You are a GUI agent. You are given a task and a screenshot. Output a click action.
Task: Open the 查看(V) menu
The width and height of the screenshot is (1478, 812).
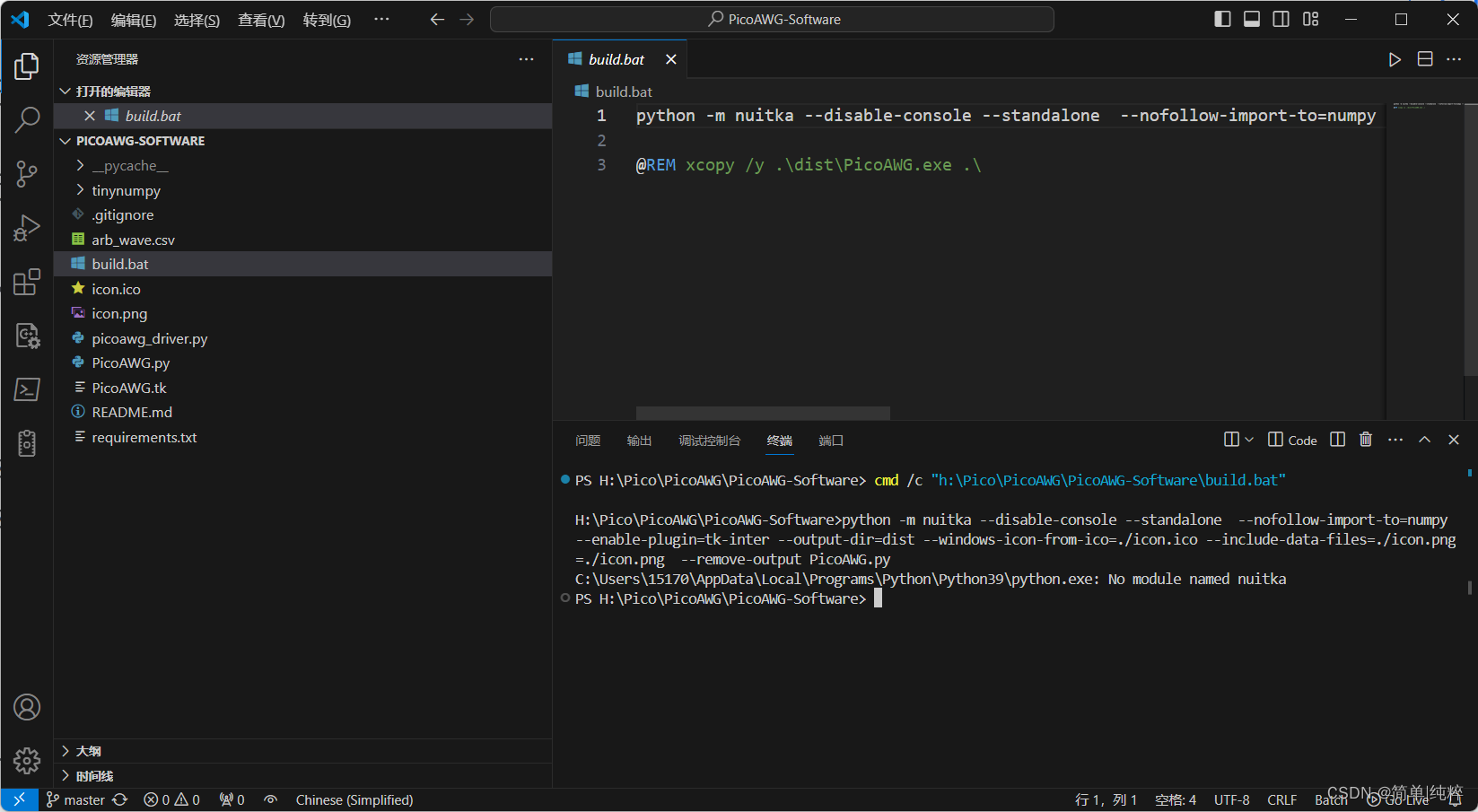(261, 20)
